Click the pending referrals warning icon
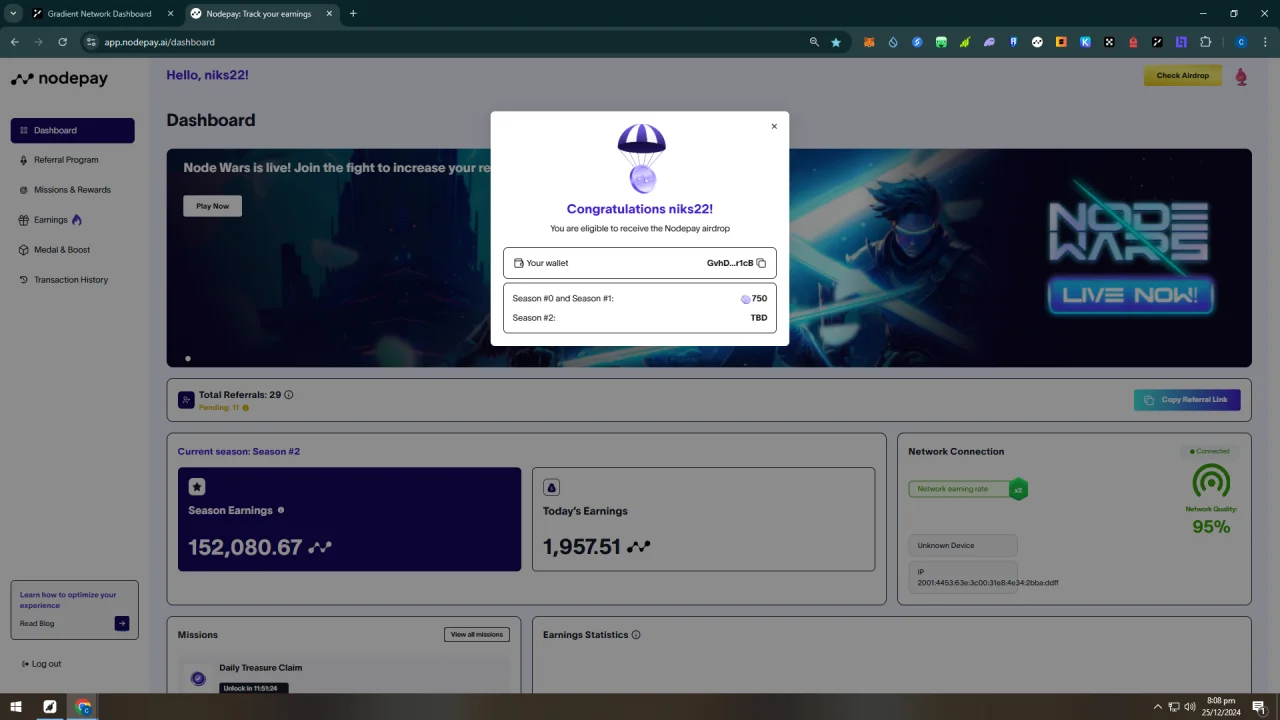This screenshot has width=1280, height=720. click(245, 408)
